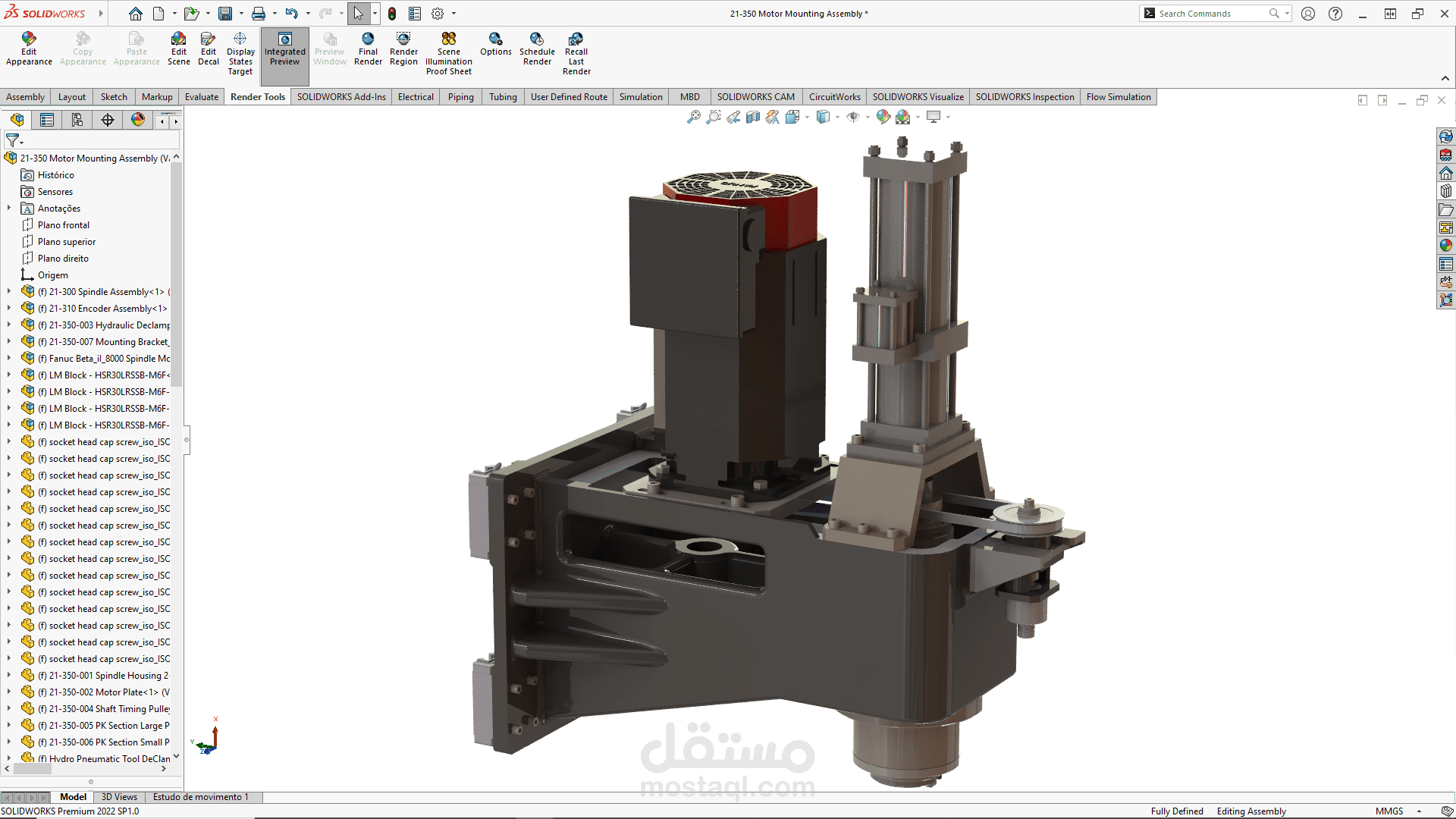Click the Schedule Render icon

[x=537, y=39]
